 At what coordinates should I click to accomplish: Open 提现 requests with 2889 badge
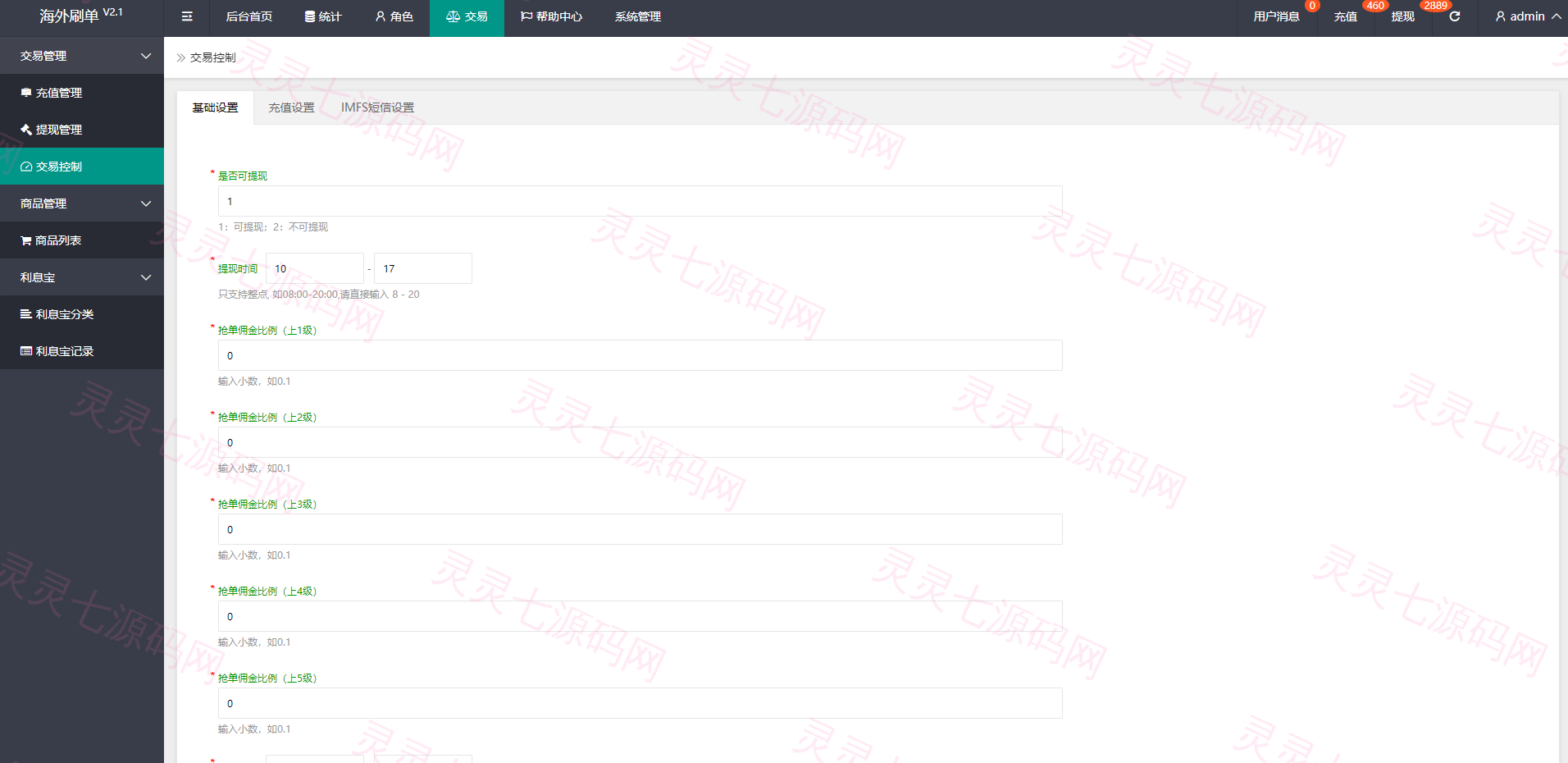point(1403,16)
